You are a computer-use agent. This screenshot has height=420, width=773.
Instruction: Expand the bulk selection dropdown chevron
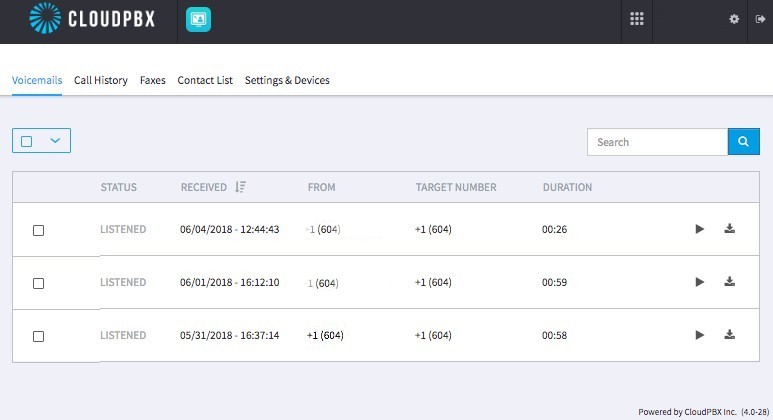55,140
